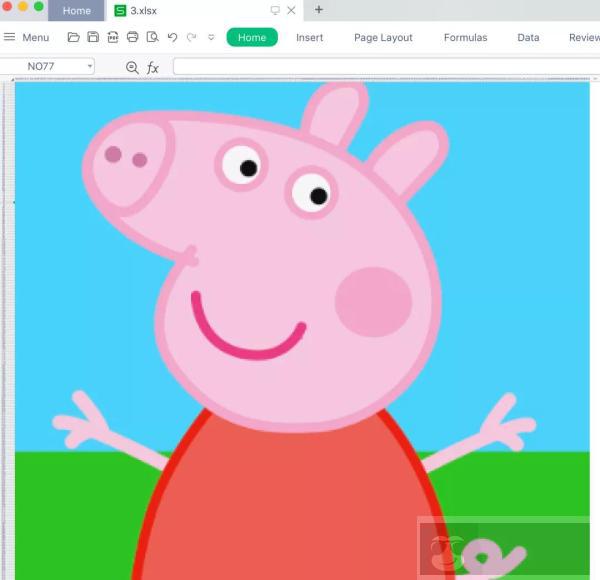This screenshot has width=600, height=580.
Task: Switch to the Home document tab
Action: click(76, 11)
